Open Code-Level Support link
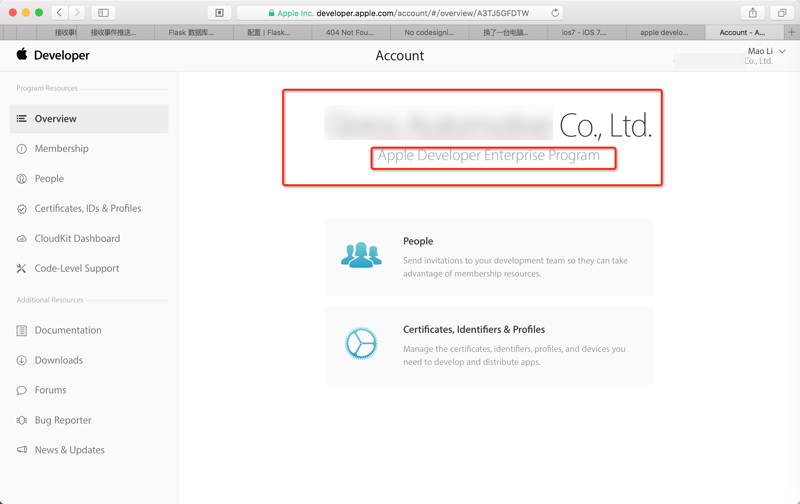Viewport: 800px width, 504px height. point(77,268)
